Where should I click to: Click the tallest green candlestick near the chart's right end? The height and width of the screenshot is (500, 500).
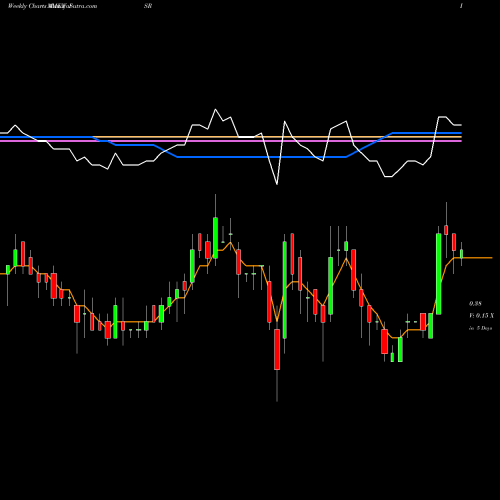point(439,274)
